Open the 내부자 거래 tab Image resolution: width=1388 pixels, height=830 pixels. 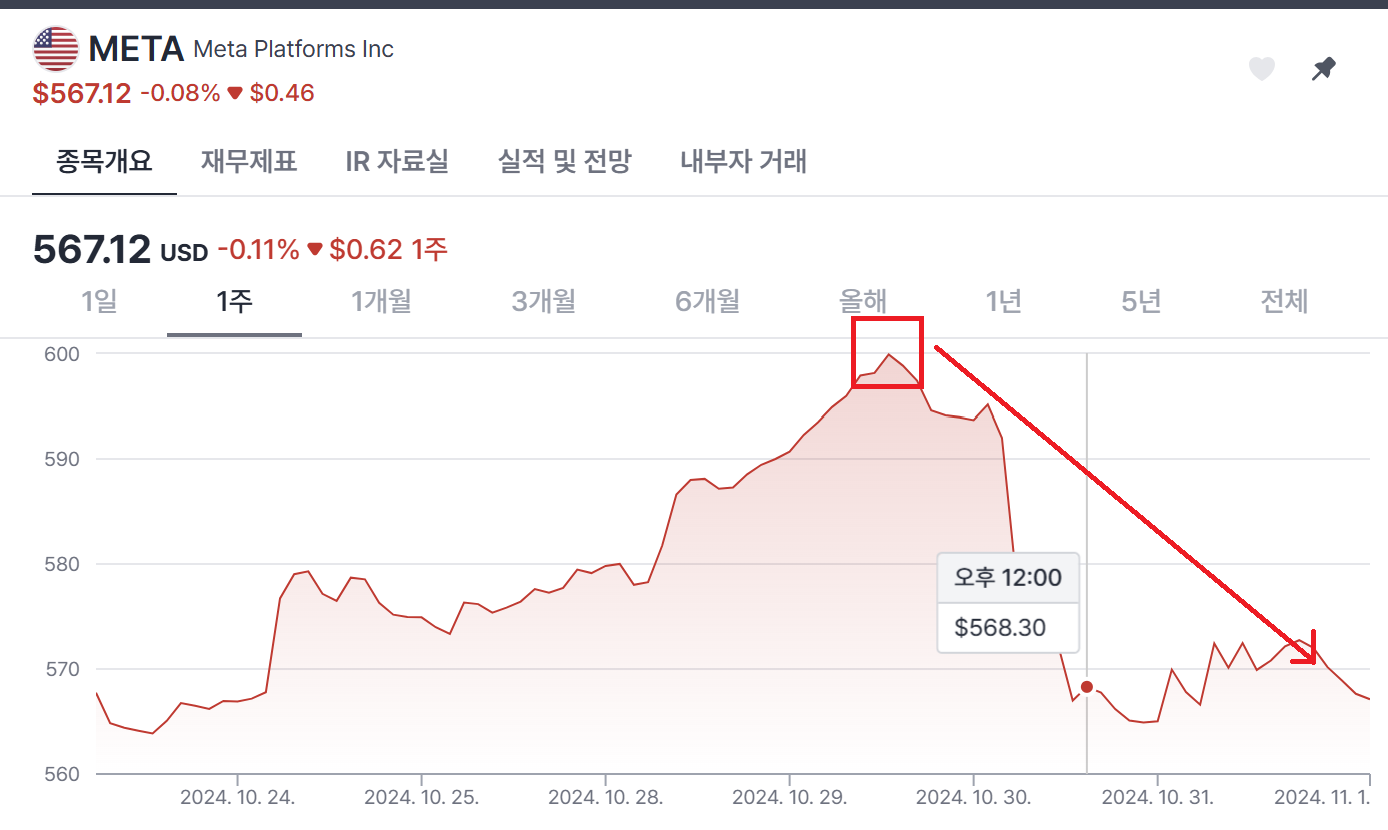[x=743, y=161]
